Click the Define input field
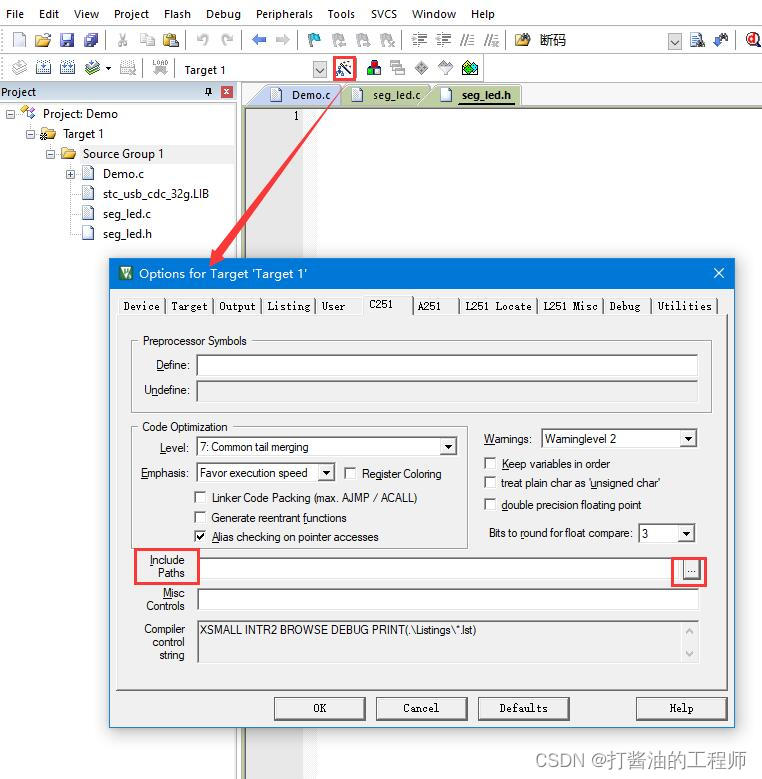Image resolution: width=762 pixels, height=779 pixels. tap(447, 365)
